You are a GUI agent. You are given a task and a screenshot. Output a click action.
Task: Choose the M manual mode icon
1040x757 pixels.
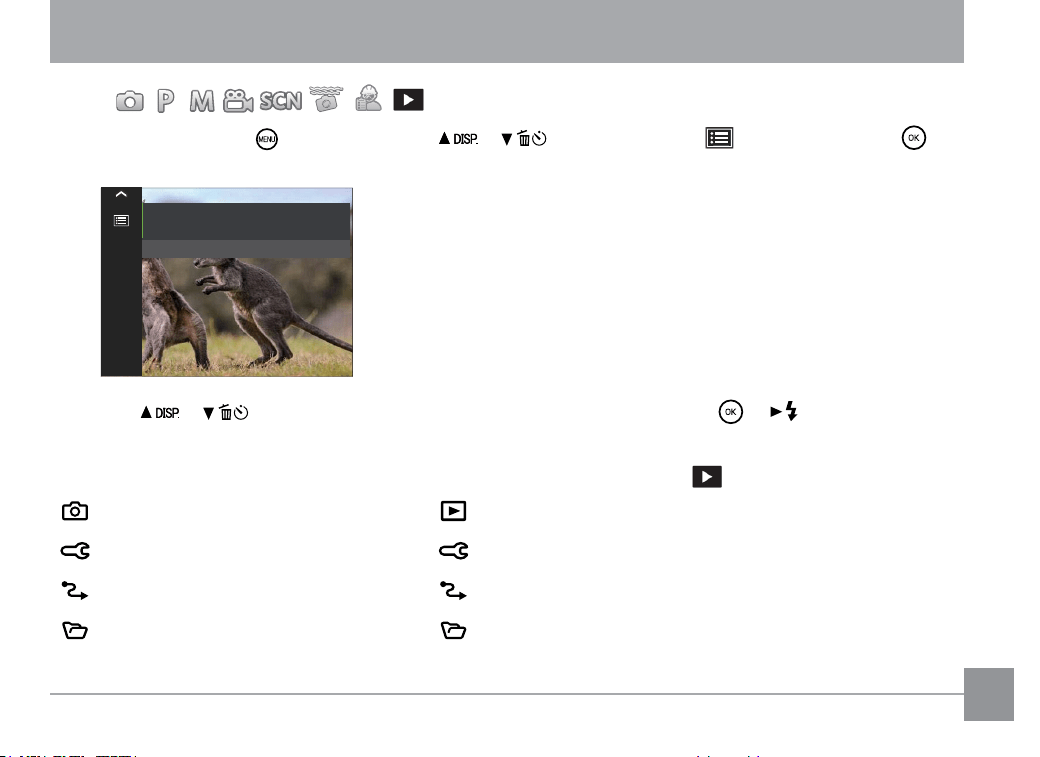(x=202, y=101)
